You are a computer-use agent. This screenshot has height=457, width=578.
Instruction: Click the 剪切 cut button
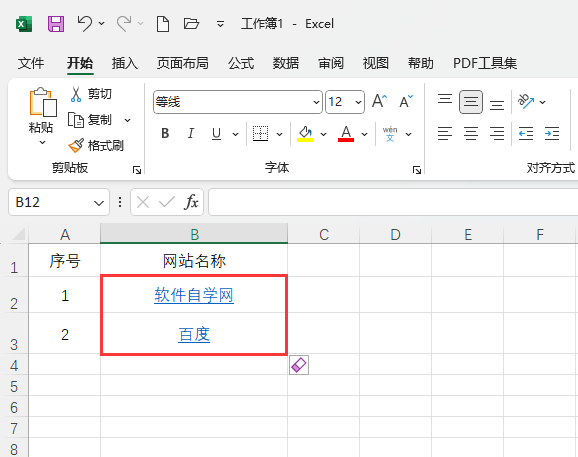point(91,94)
